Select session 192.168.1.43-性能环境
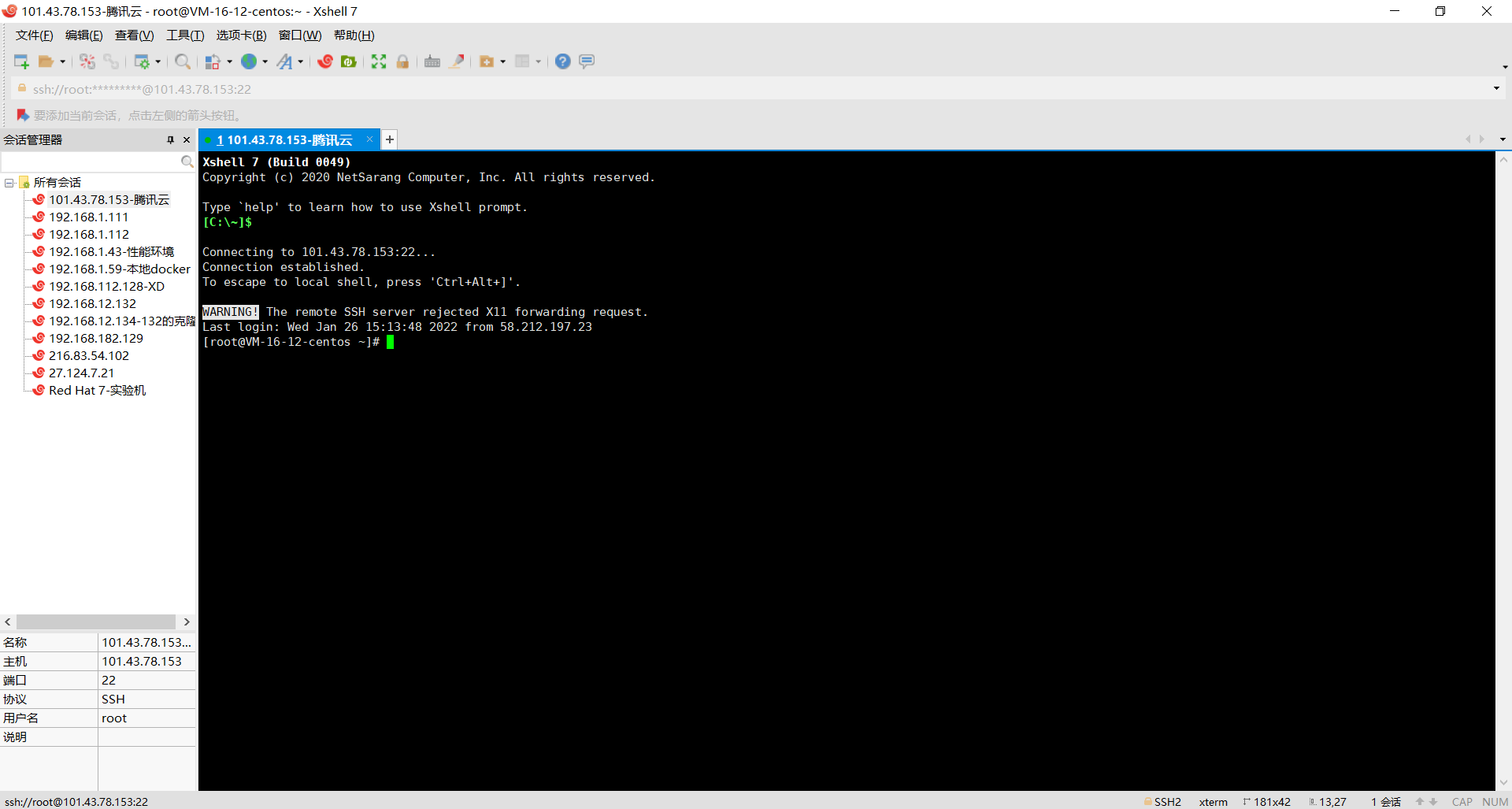Image resolution: width=1512 pixels, height=809 pixels. (111, 252)
